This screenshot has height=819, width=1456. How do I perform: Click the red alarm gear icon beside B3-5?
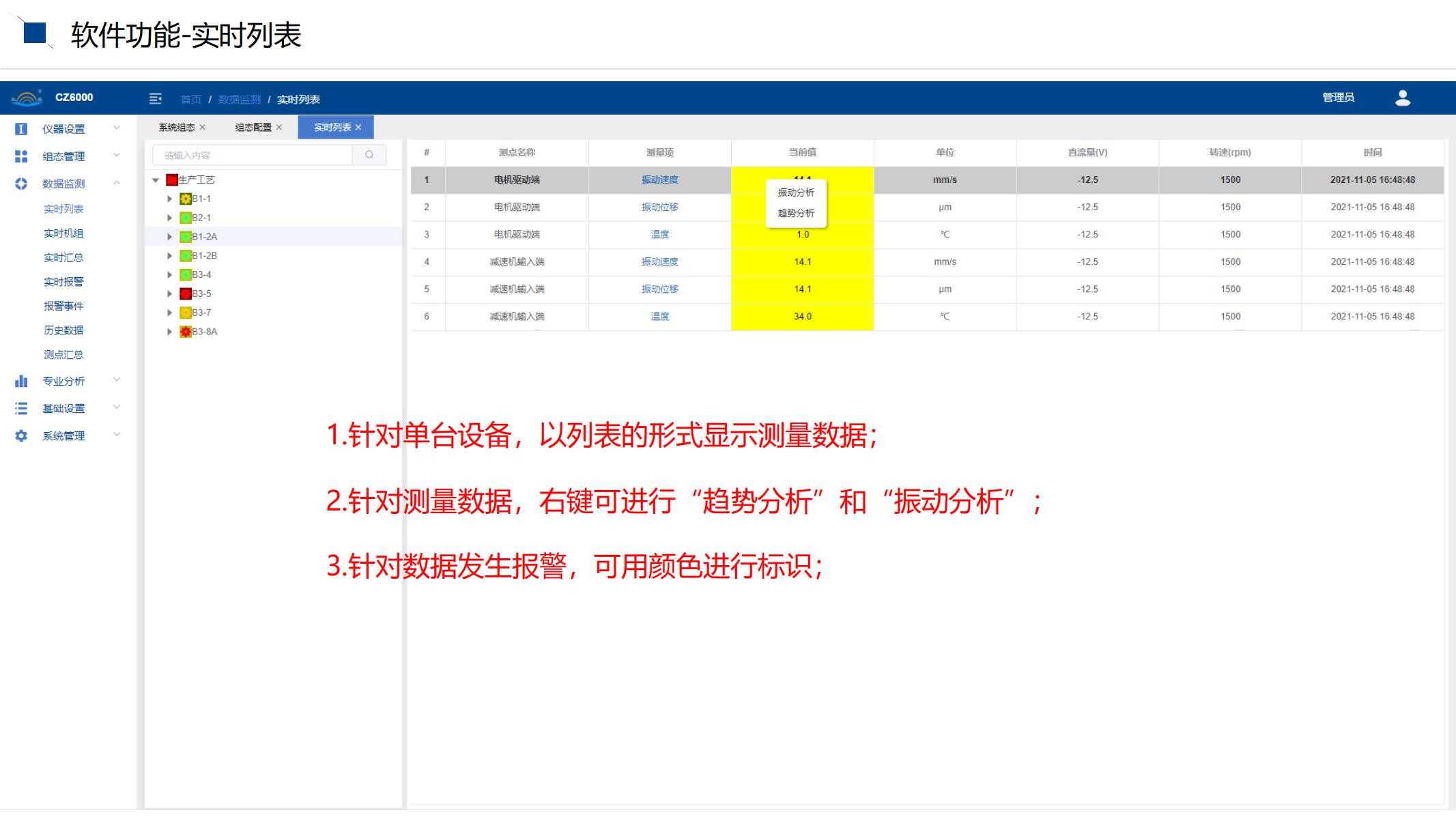point(184,293)
